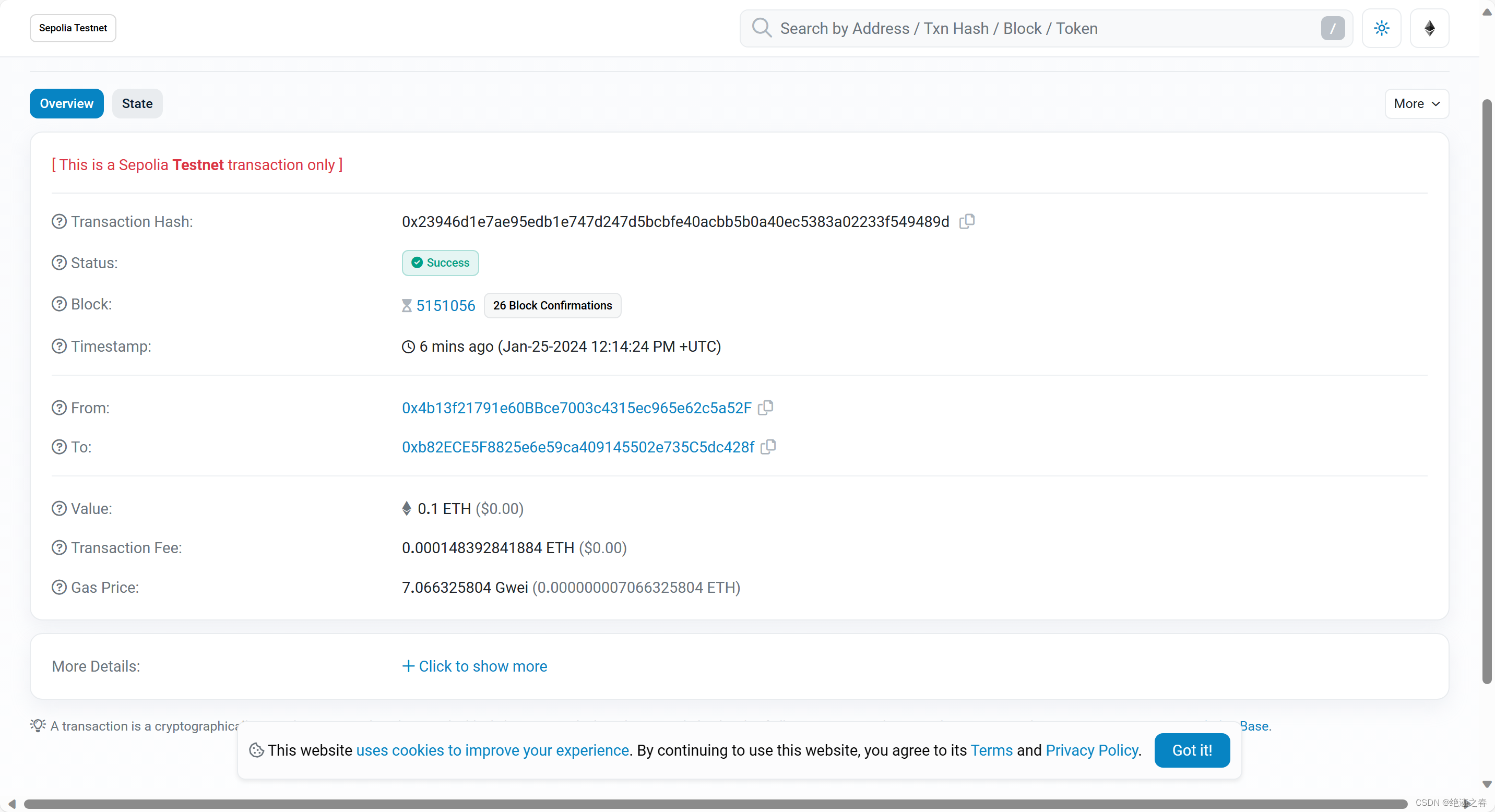Click help icon next to Gas Price
Screen dimensions: 1495x812
pyautogui.click(x=59, y=588)
